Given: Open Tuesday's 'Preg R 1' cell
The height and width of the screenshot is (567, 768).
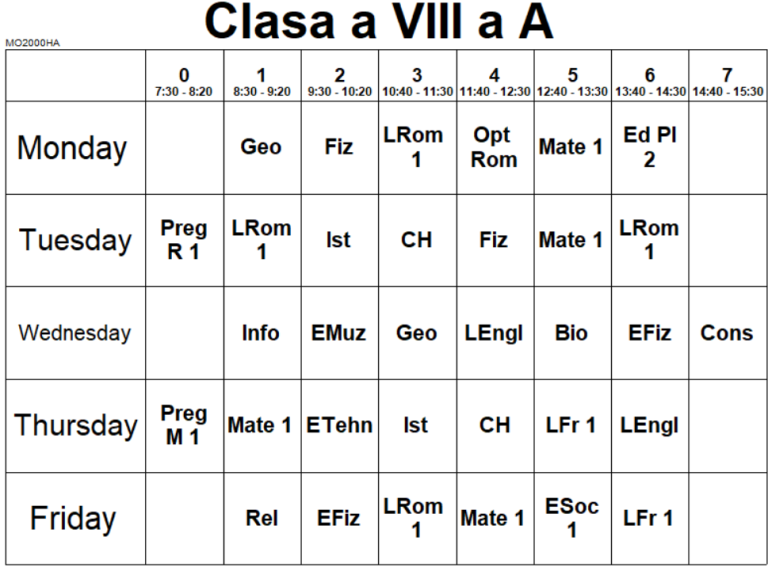Looking at the screenshot, I should tap(184, 240).
